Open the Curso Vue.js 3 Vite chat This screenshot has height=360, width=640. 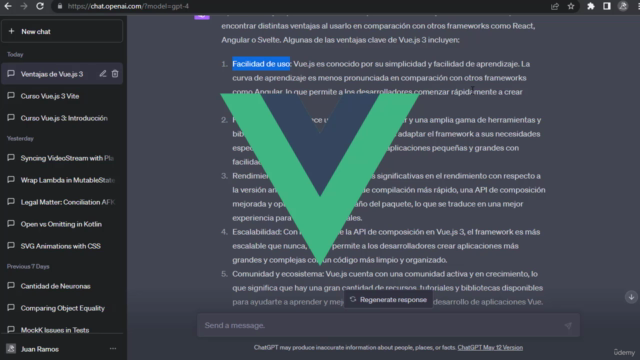(62, 96)
